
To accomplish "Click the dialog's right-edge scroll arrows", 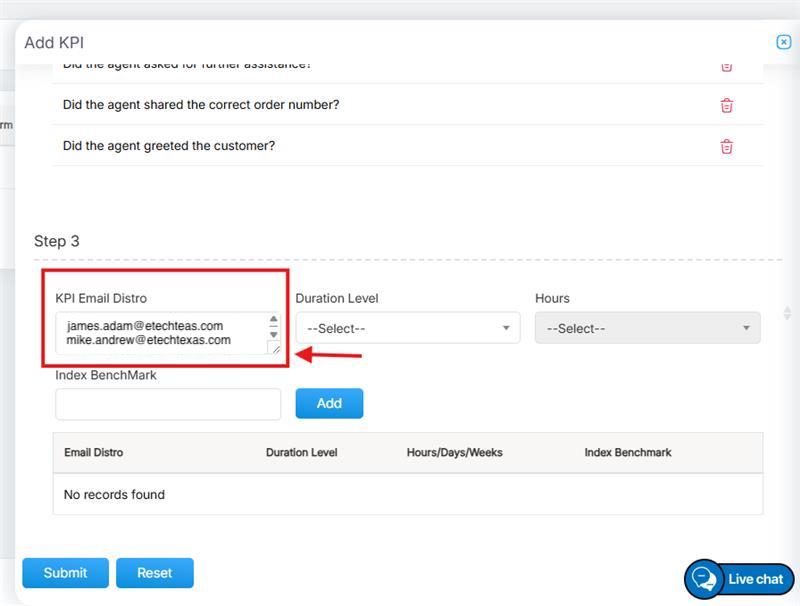I will 787,313.
